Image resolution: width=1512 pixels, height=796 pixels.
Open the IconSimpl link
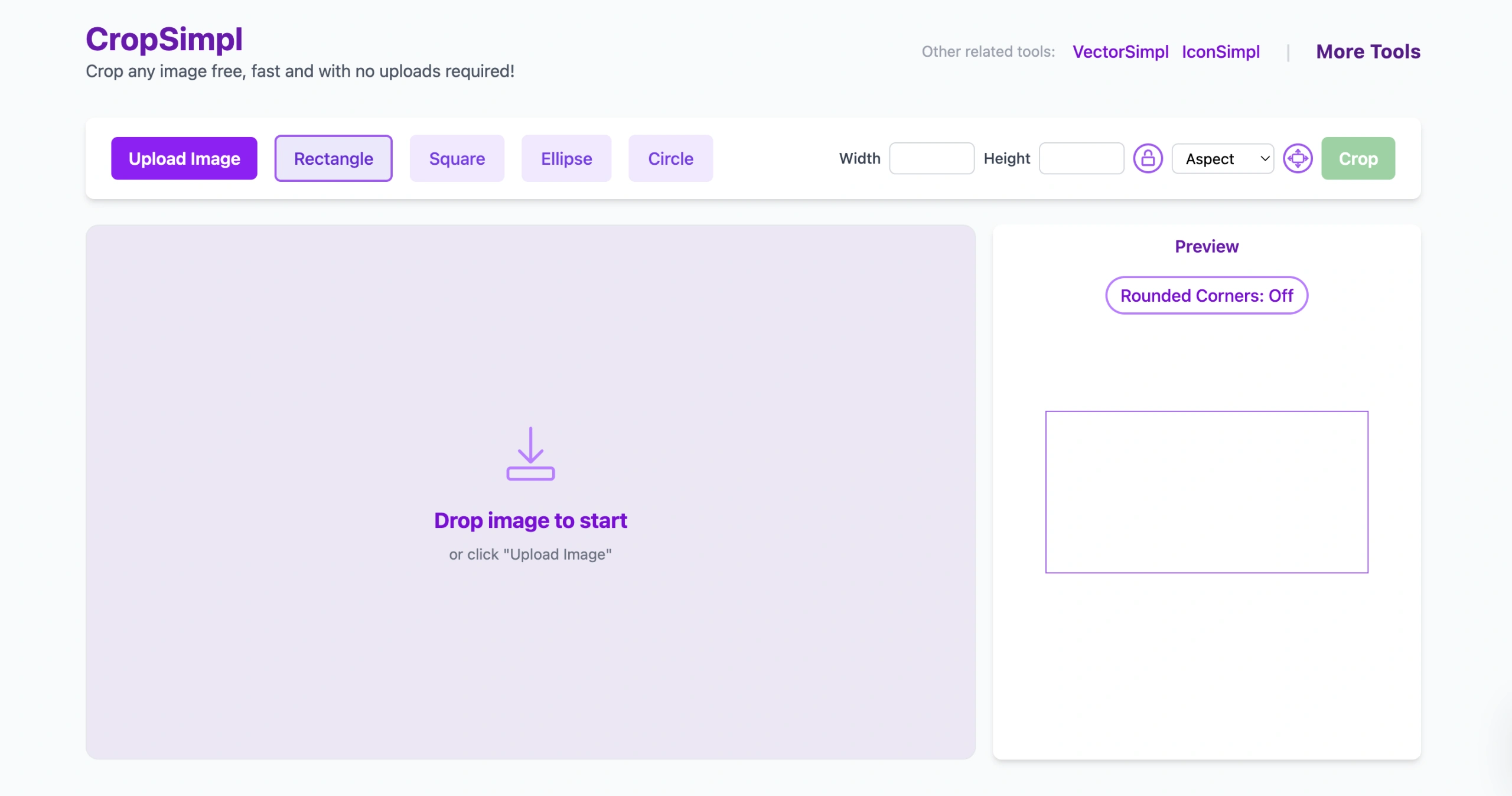pos(1220,52)
